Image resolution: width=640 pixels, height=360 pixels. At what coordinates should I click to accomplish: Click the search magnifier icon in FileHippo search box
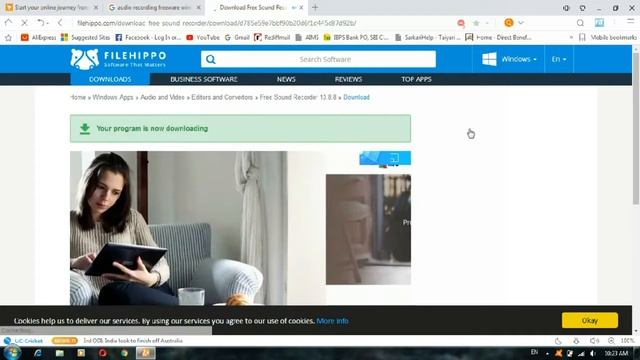(211, 60)
